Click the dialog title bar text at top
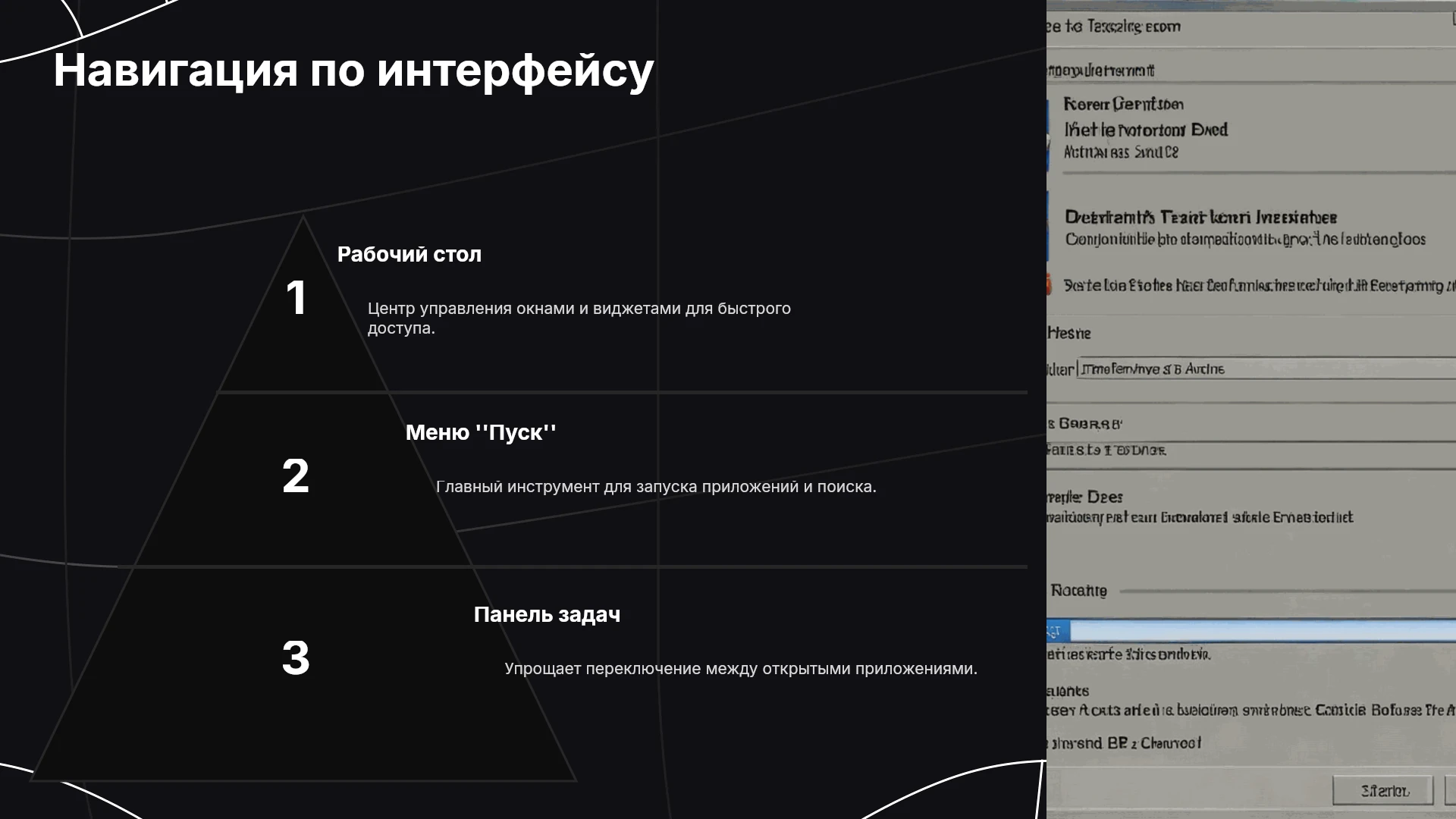 1113,27
